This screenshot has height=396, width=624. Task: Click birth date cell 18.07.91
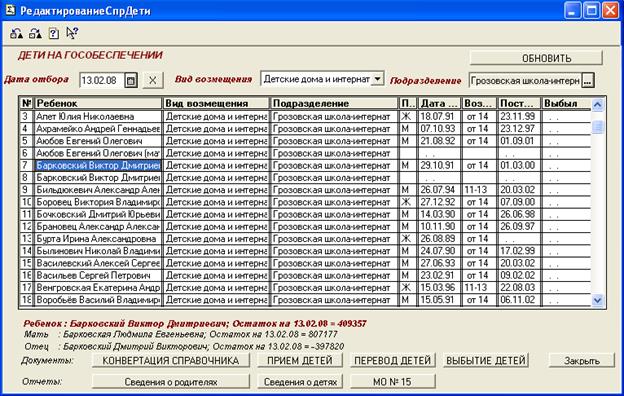click(x=439, y=117)
